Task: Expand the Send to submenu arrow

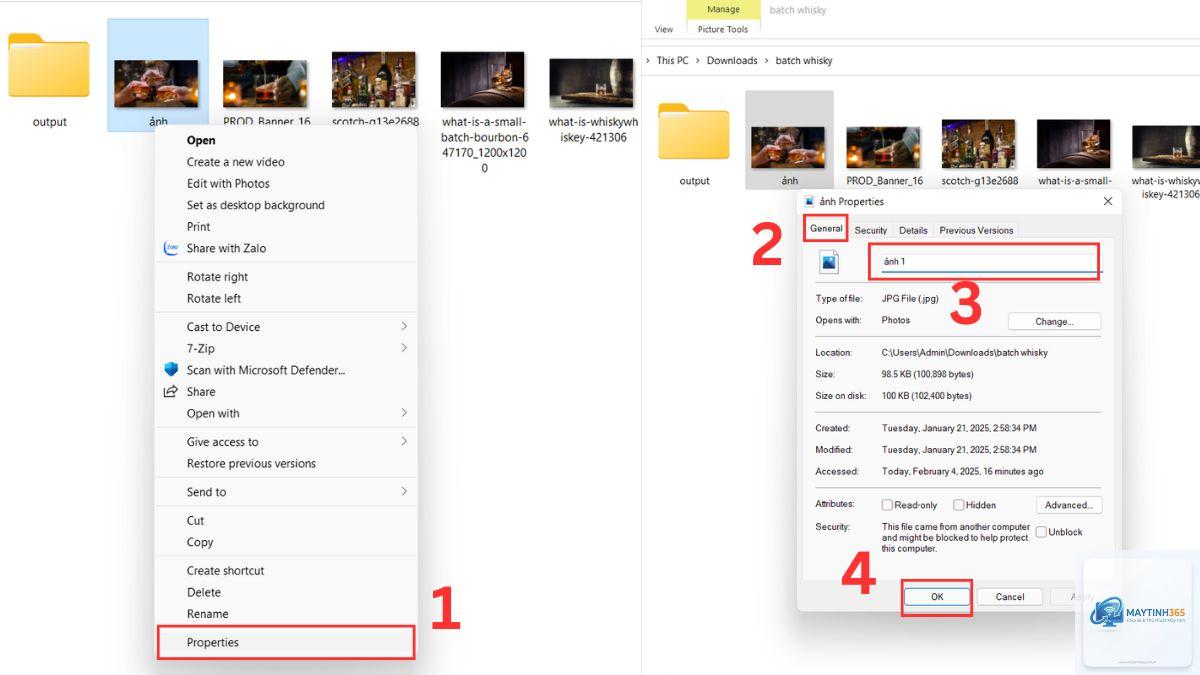Action: click(x=404, y=492)
